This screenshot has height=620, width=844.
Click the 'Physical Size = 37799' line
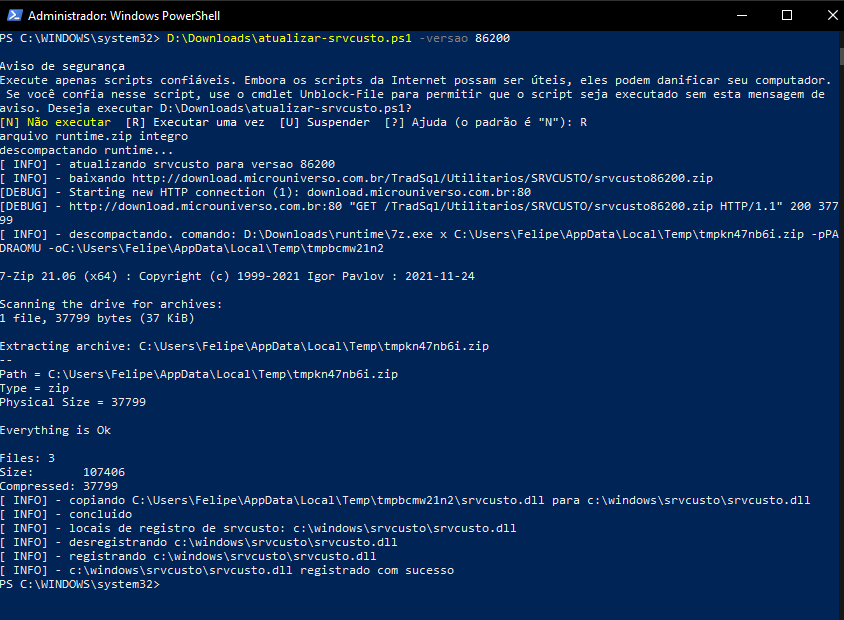tap(73, 402)
